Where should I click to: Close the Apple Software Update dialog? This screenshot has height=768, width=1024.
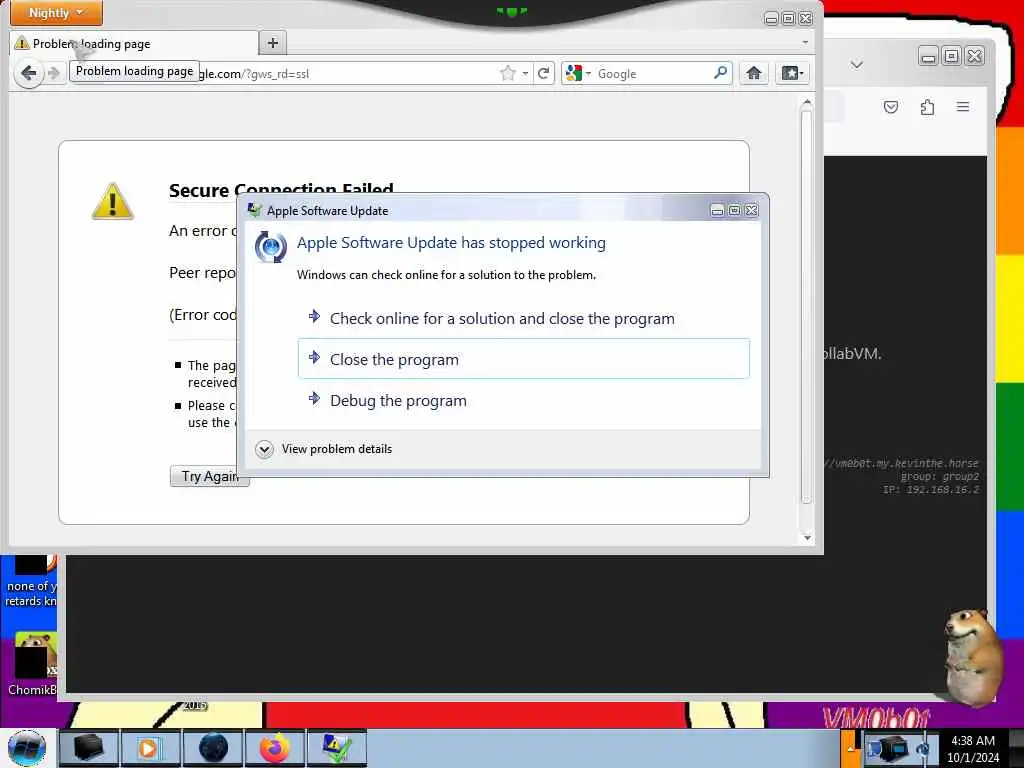pos(752,210)
